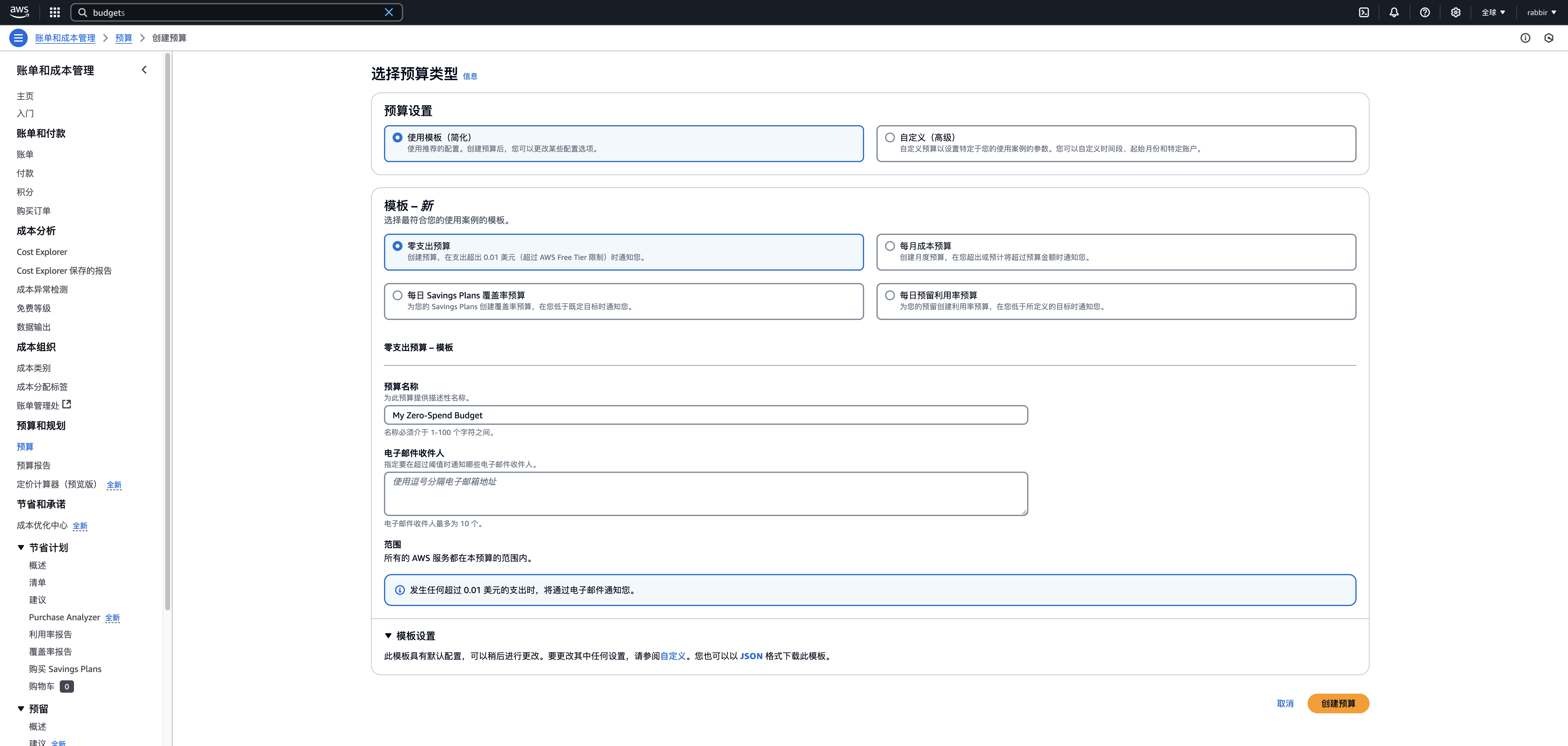Click the 创建预算 button

point(1338,703)
